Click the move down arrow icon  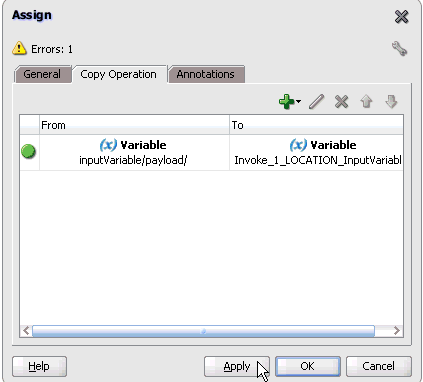[391, 102]
